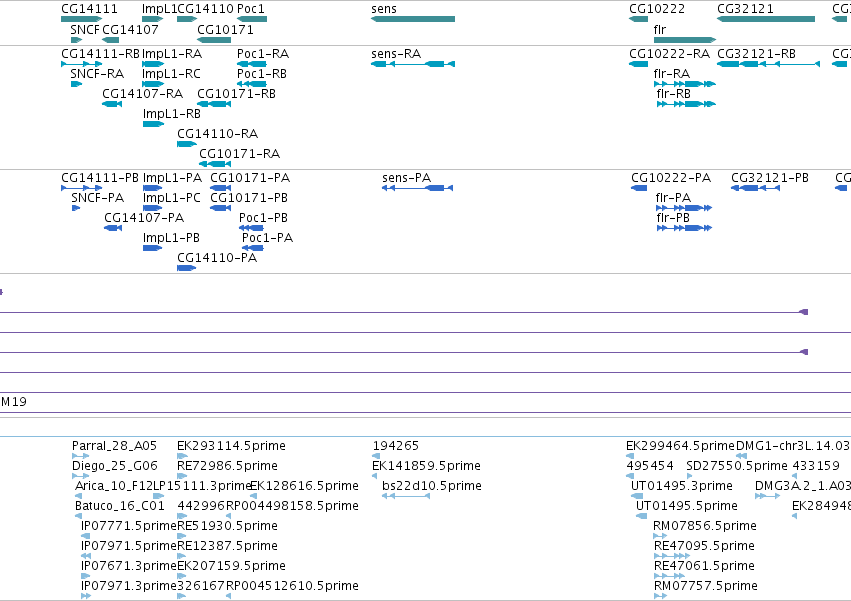Click the UT01495.3prime EST label
The height and width of the screenshot is (601, 851).
click(x=682, y=486)
